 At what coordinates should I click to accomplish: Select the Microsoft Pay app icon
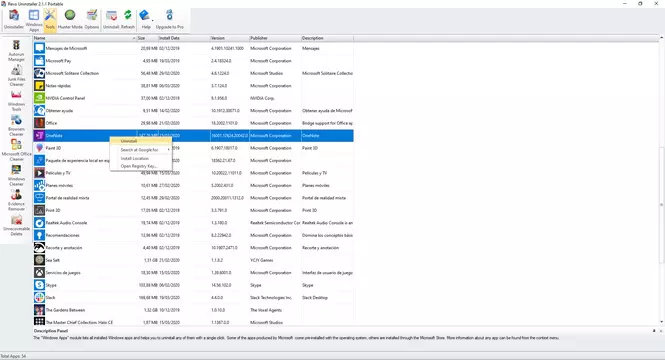pyautogui.click(x=39, y=61)
